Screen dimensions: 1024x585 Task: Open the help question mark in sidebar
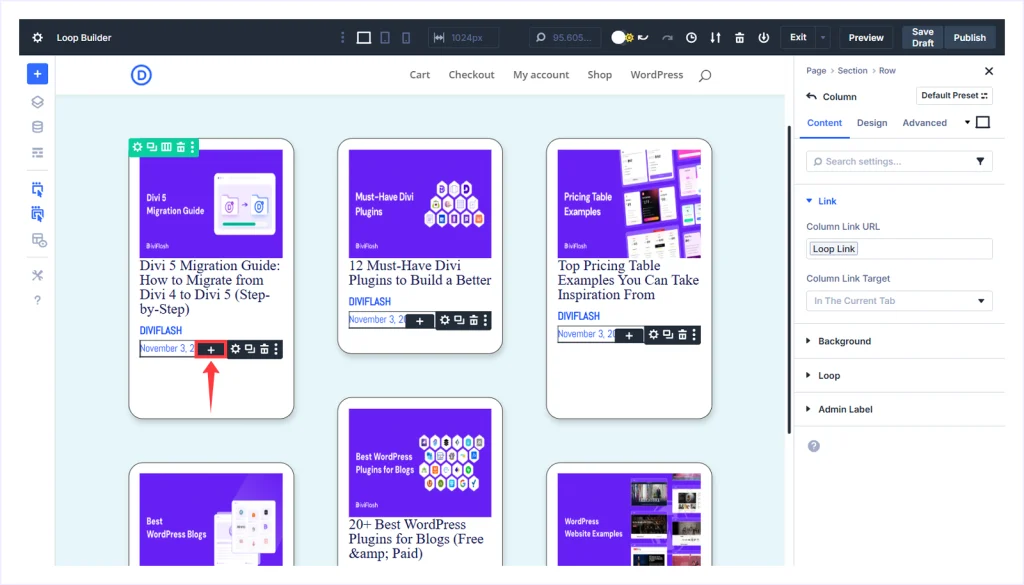(x=37, y=300)
